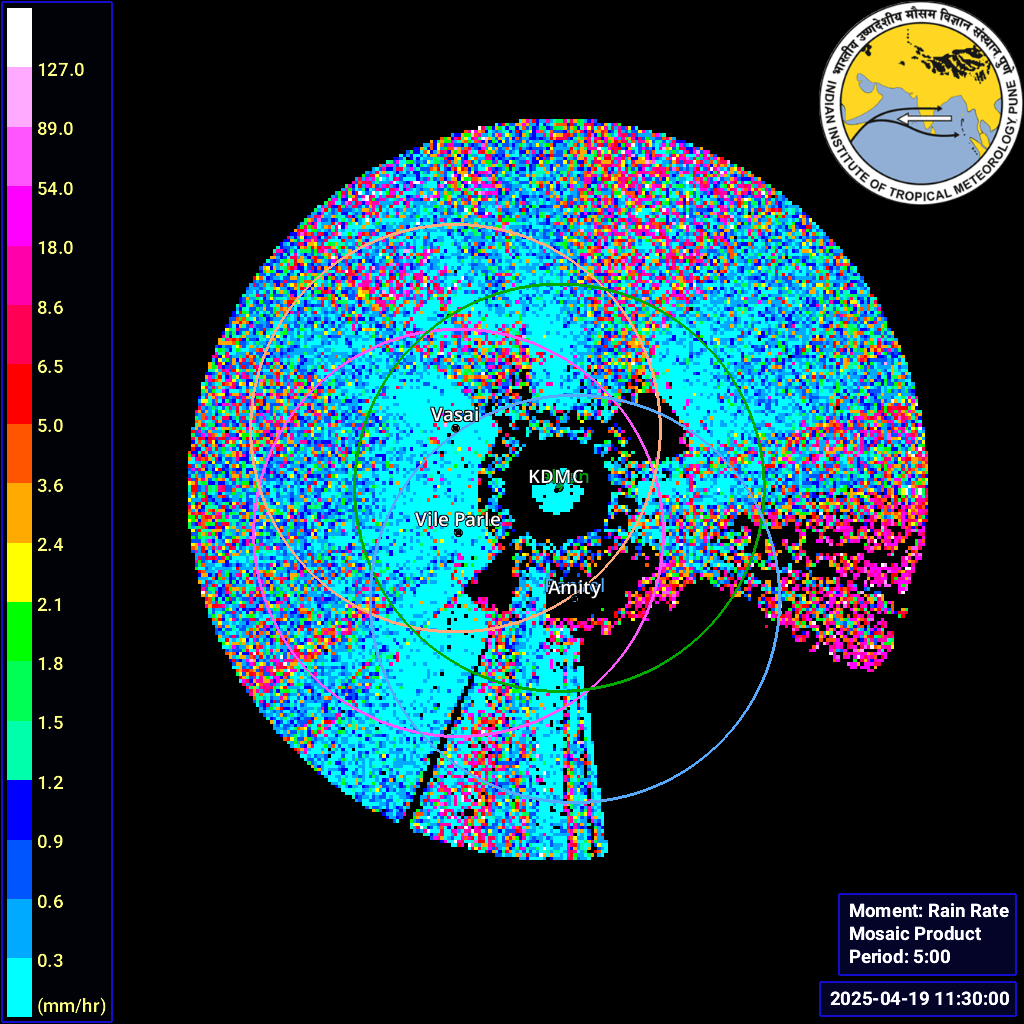The width and height of the screenshot is (1024, 1024).
Task: Select the 6.5 legend value
Action: point(50,366)
